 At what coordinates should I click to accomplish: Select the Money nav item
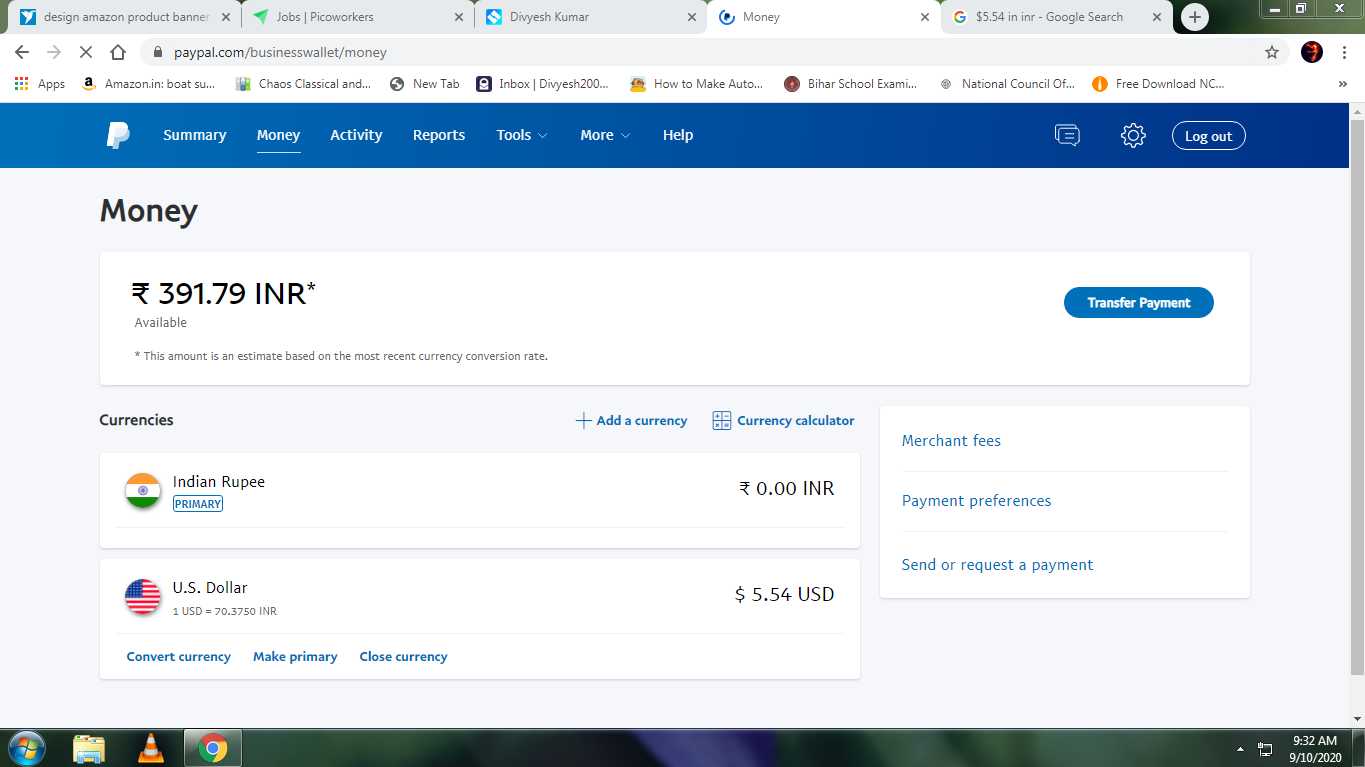278,135
